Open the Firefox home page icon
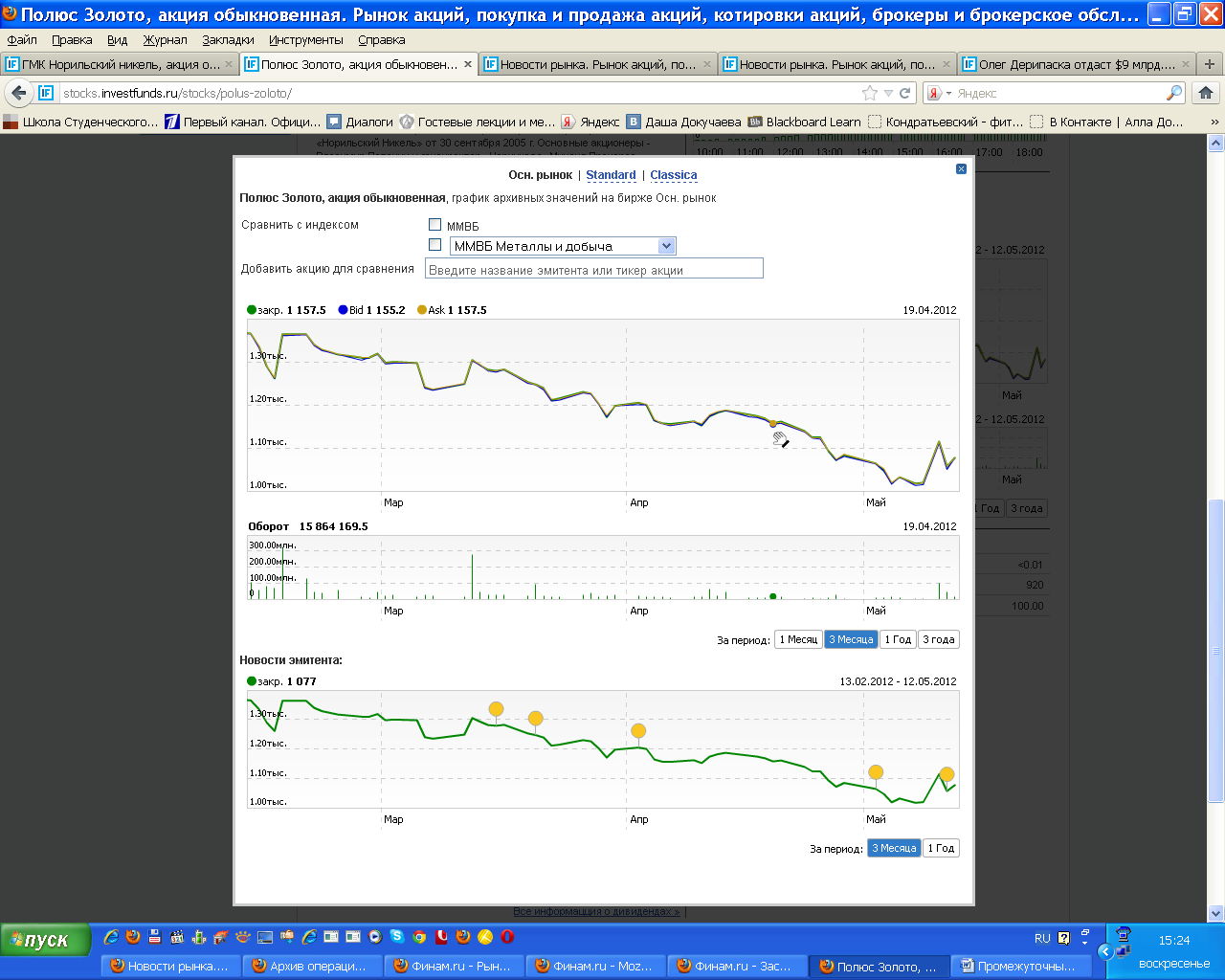1225x980 pixels. pyautogui.click(x=1206, y=93)
